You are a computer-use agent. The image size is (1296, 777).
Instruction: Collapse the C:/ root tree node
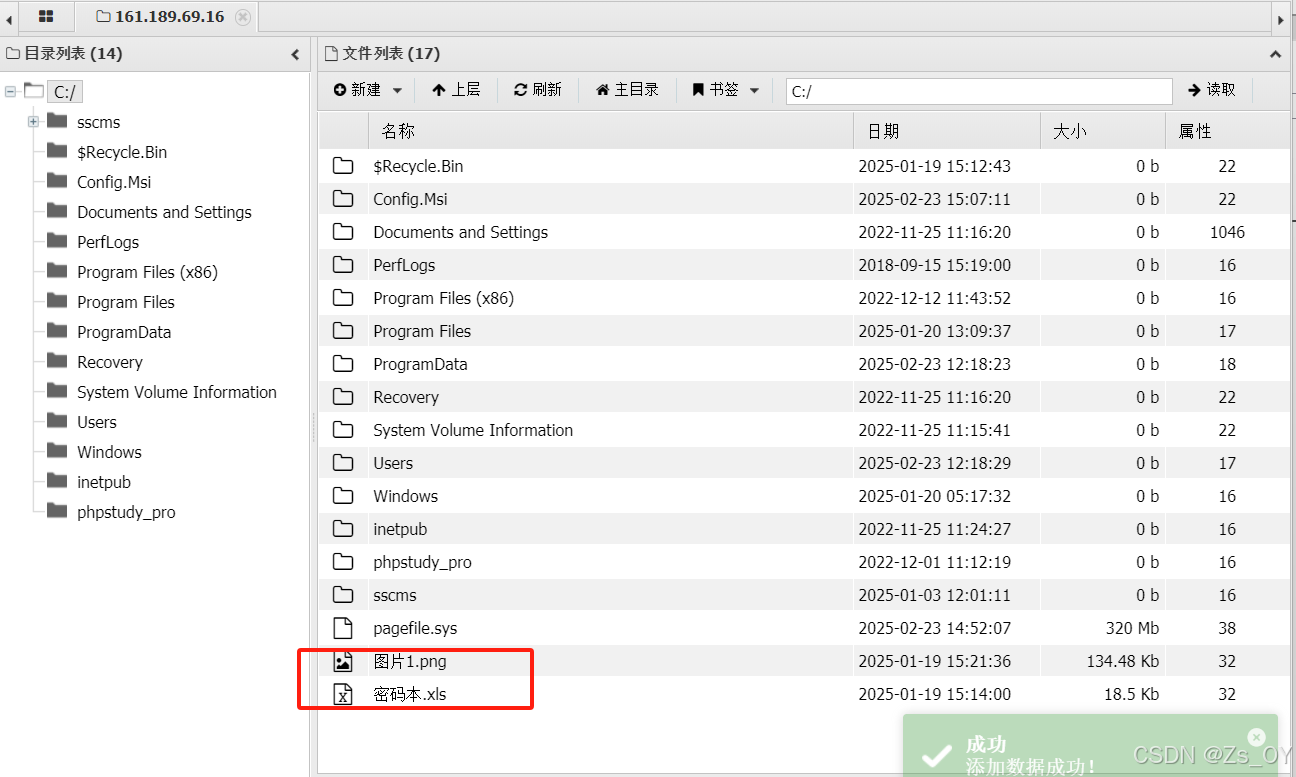10,92
